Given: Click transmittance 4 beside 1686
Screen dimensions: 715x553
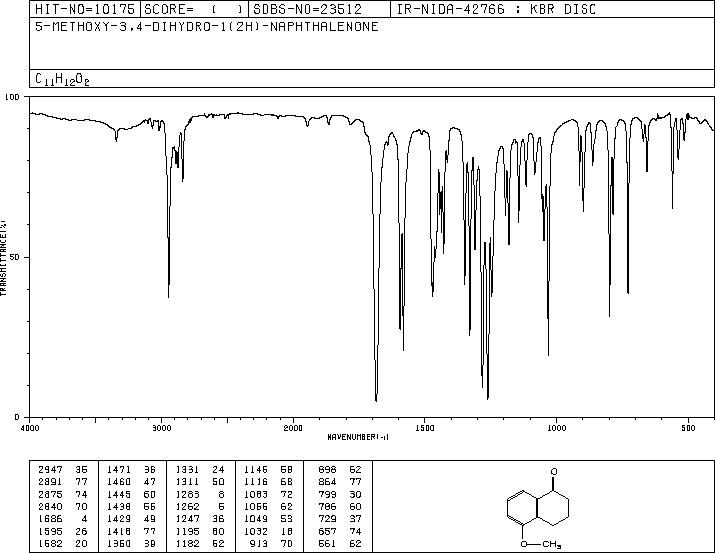Looking at the screenshot, I should [x=84, y=519].
